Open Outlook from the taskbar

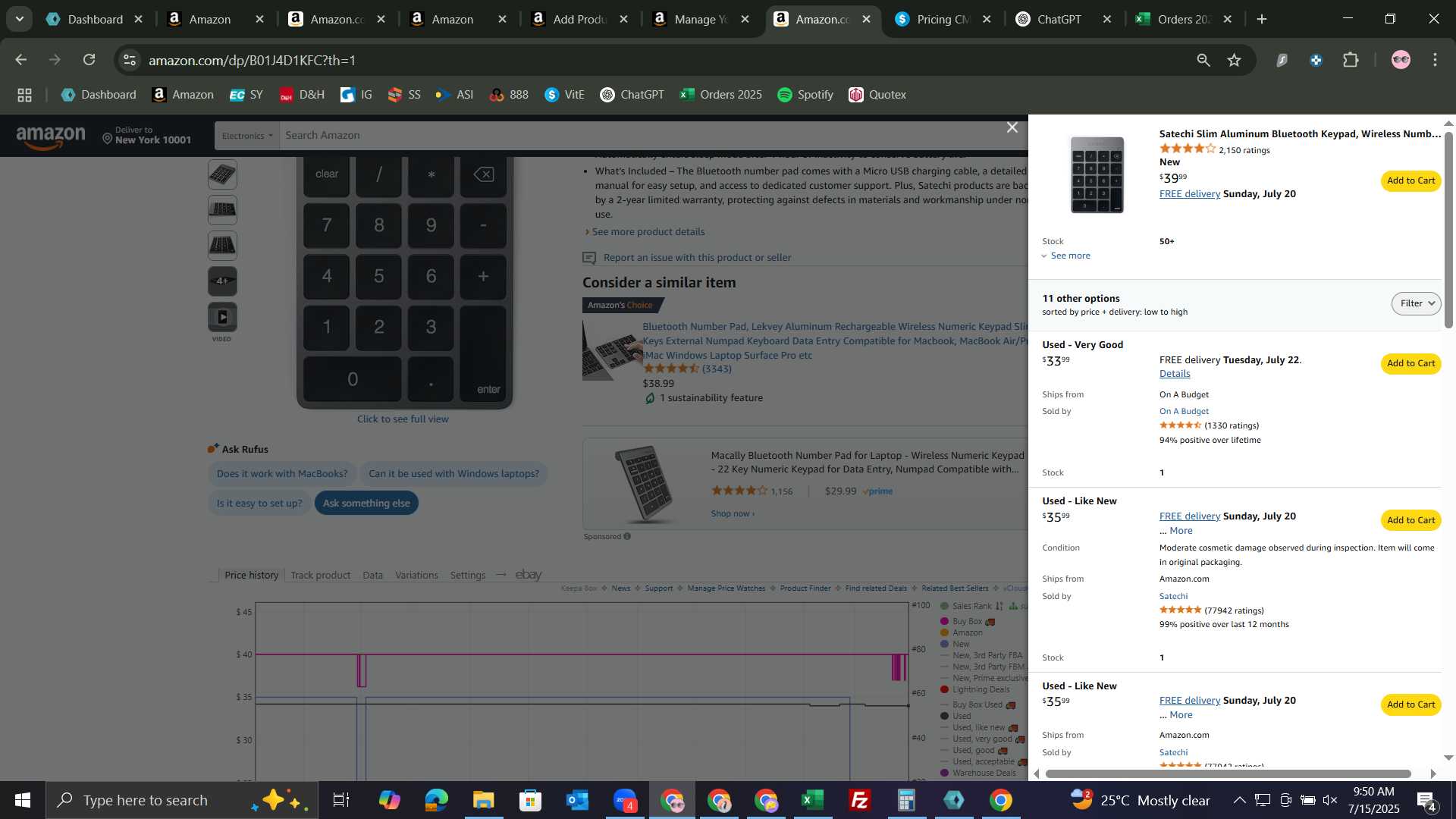pos(577,800)
